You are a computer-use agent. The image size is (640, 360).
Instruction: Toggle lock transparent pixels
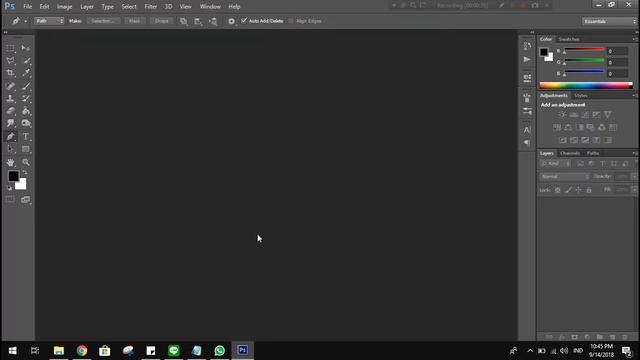tap(558, 190)
